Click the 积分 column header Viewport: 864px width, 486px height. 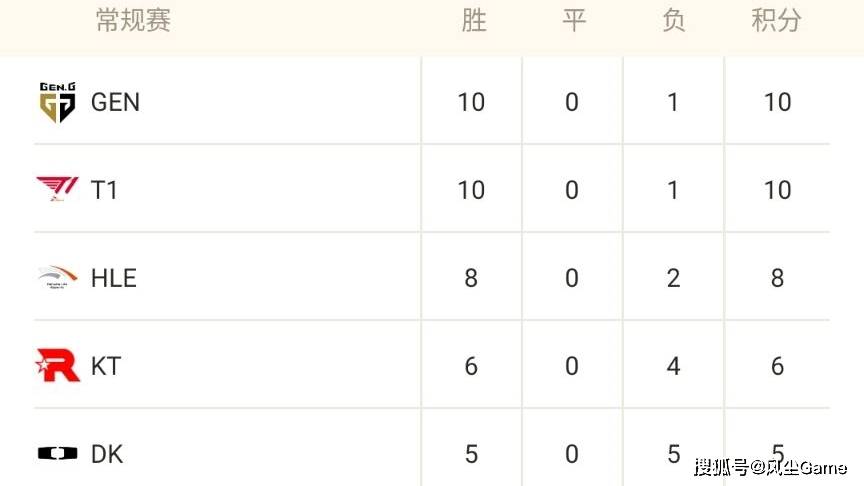point(776,21)
